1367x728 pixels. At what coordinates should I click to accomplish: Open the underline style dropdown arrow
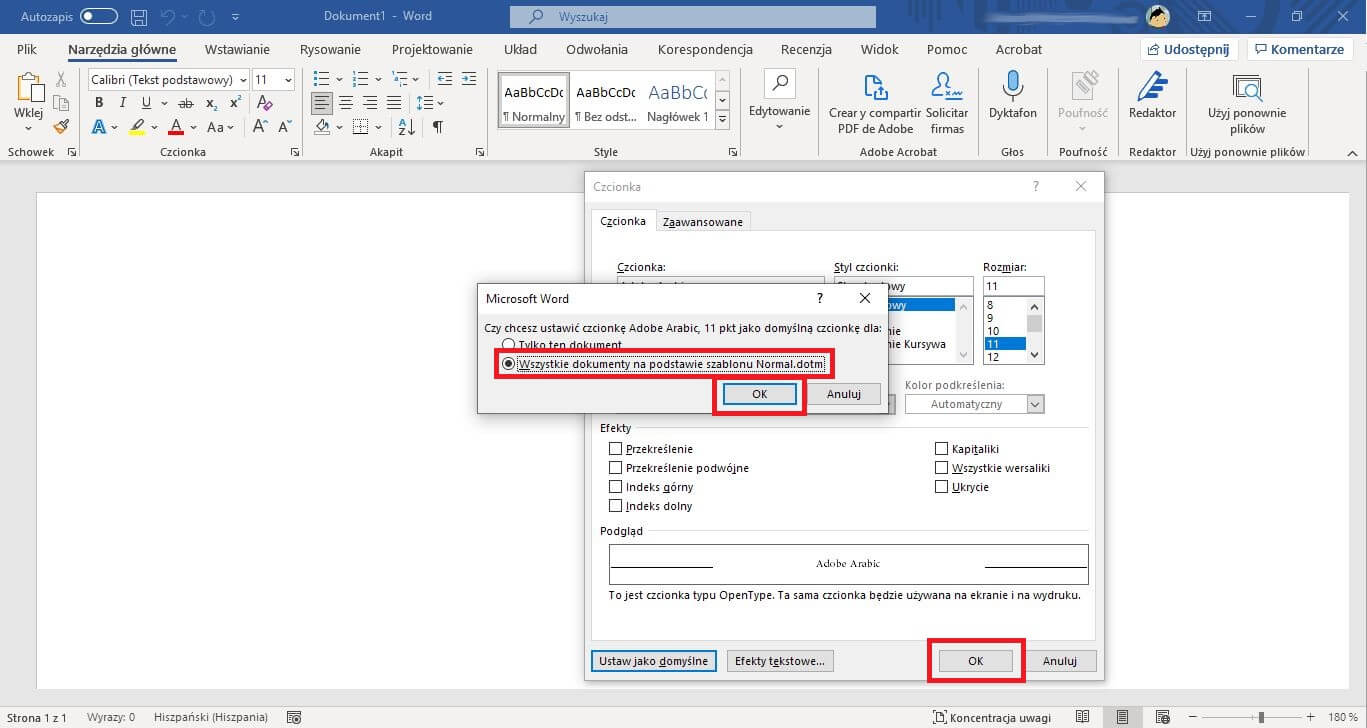[163, 103]
